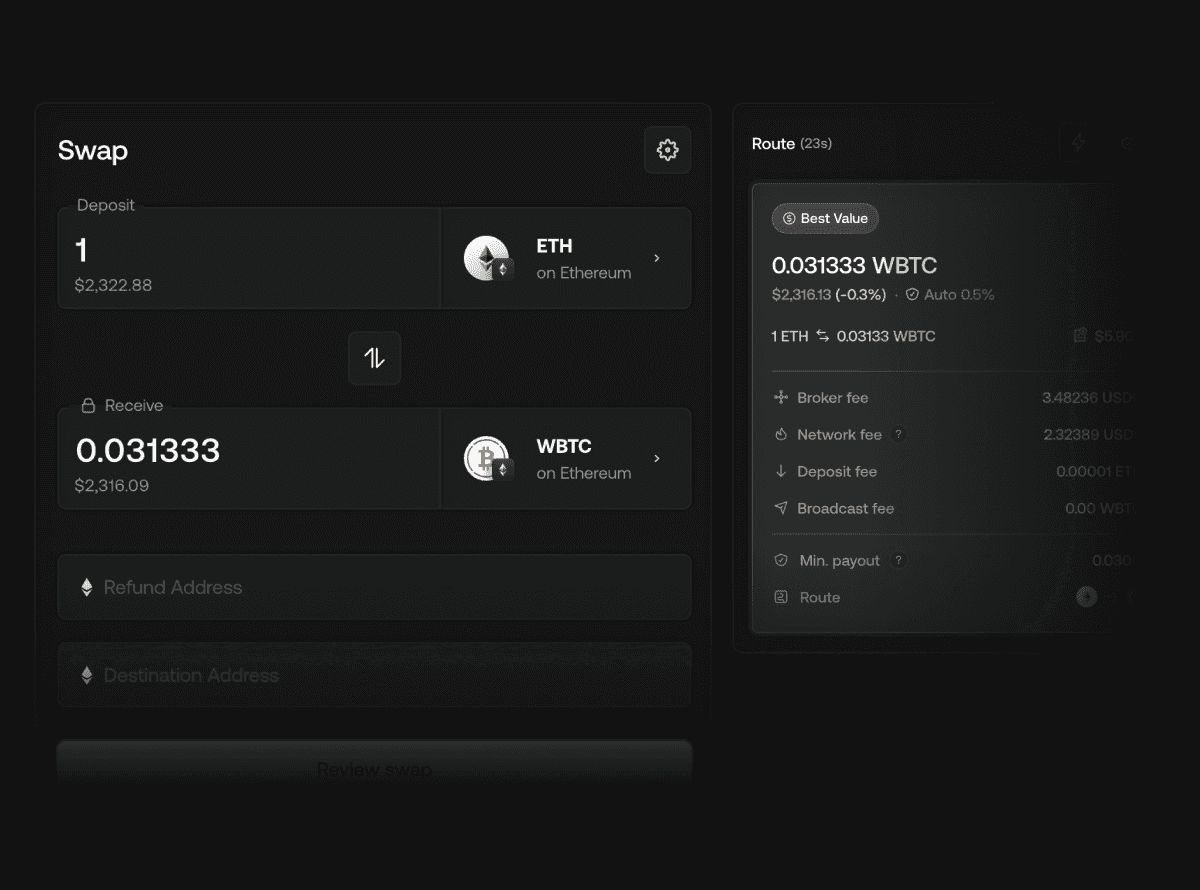Click the Route (23s) header text
Viewport: 1200px width, 890px height.
(792, 143)
